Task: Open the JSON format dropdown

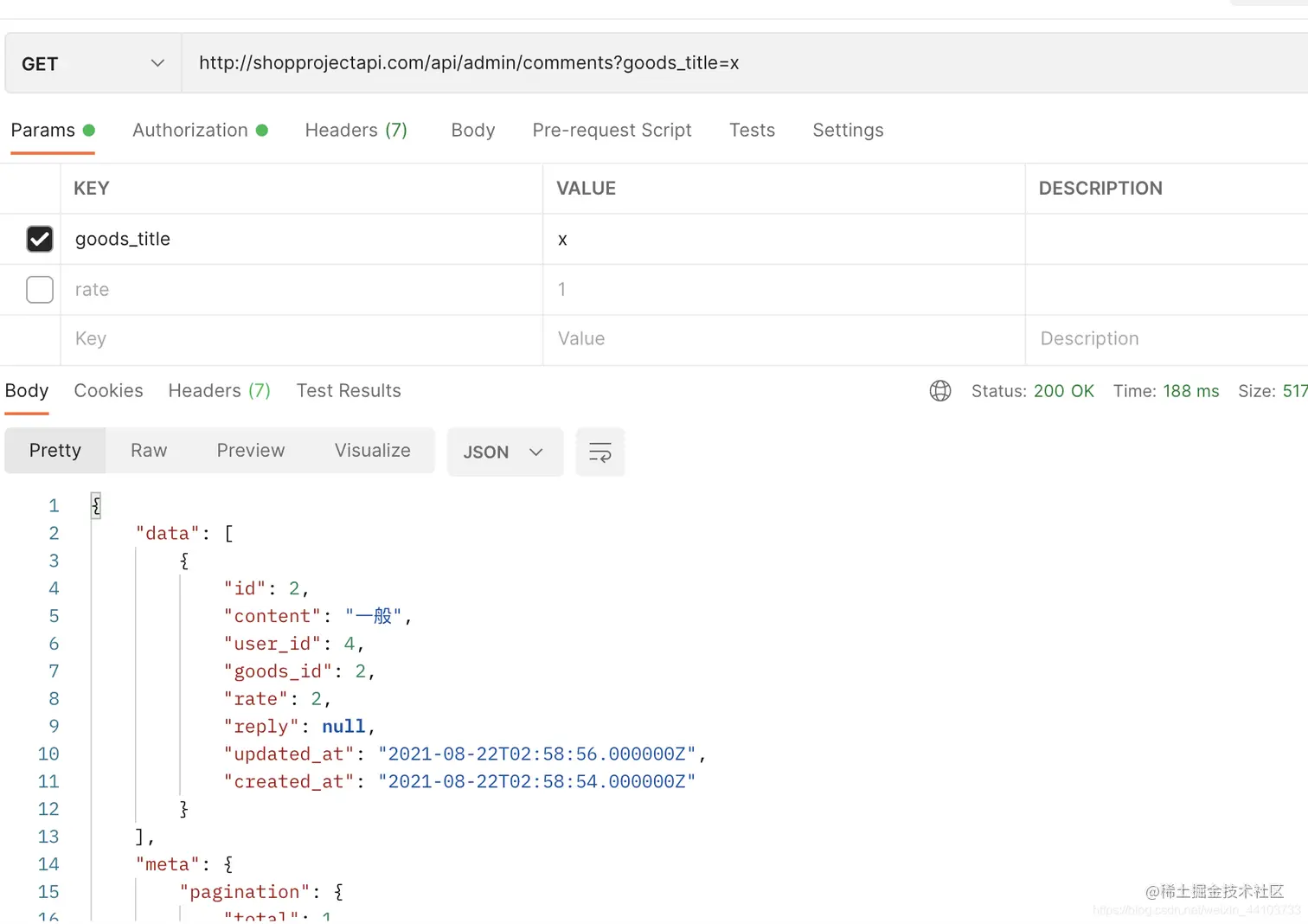Action: [x=505, y=452]
